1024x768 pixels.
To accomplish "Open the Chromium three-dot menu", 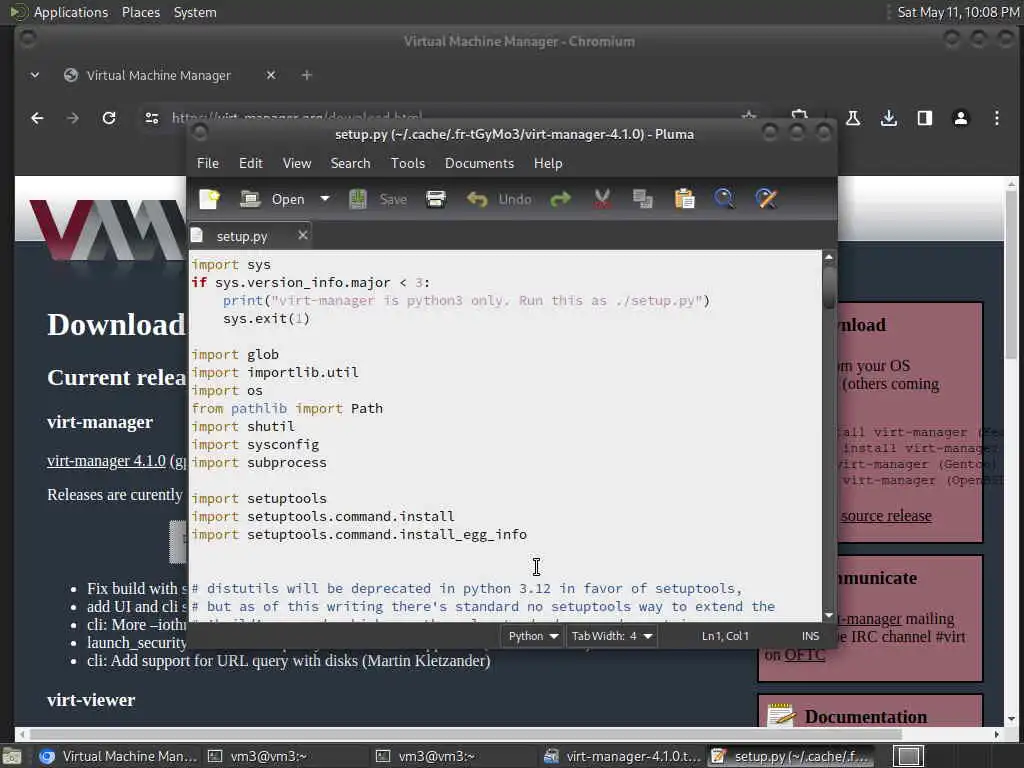I will (x=996, y=118).
